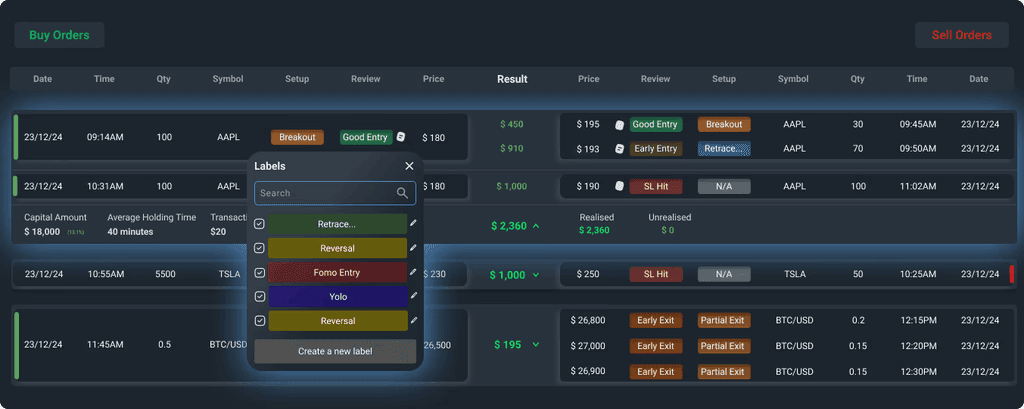The height and width of the screenshot is (409, 1024).
Task: Click Early Exit tag on $ 26,800 row
Action: point(656,320)
